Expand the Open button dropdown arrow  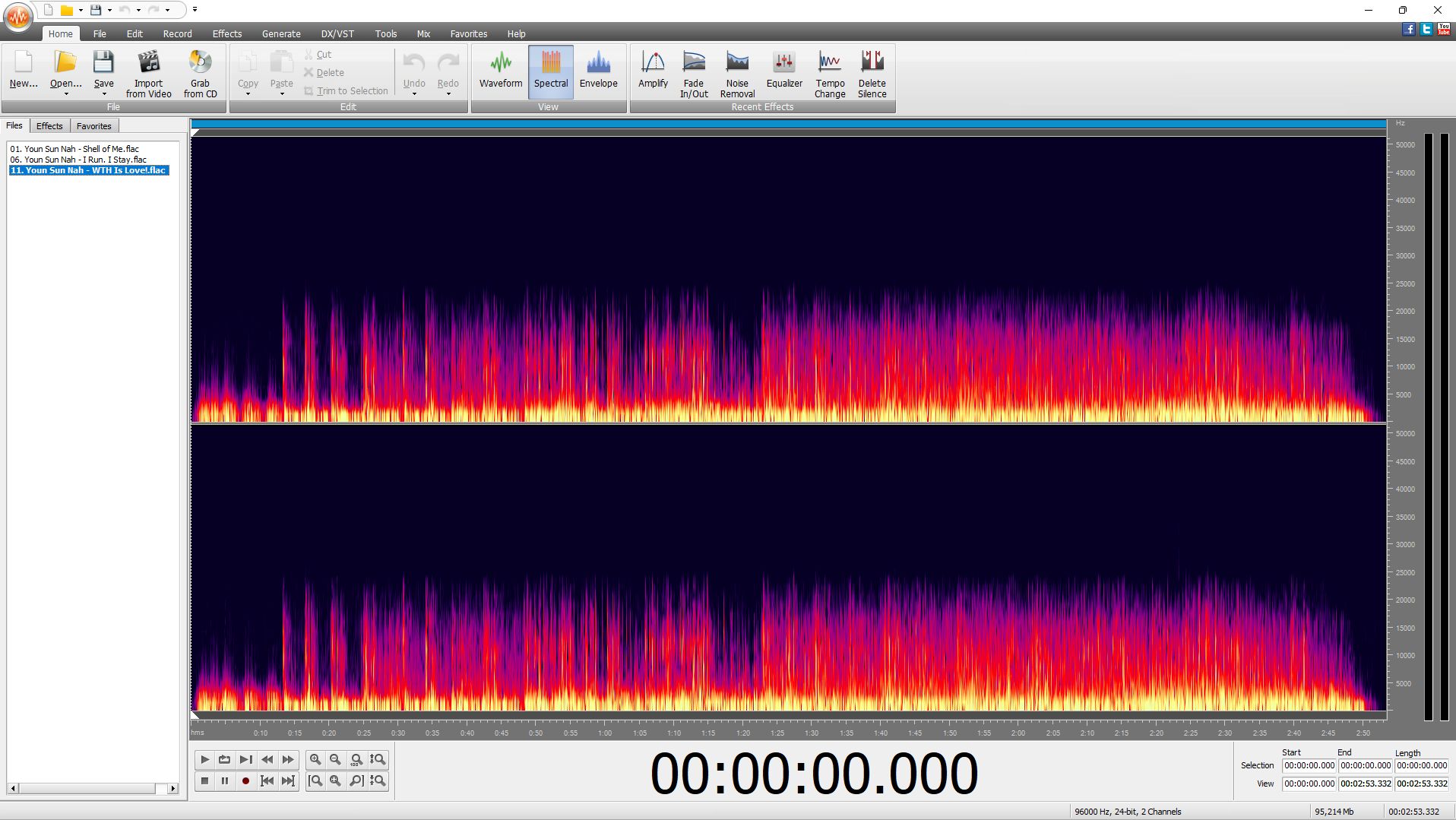[x=66, y=94]
